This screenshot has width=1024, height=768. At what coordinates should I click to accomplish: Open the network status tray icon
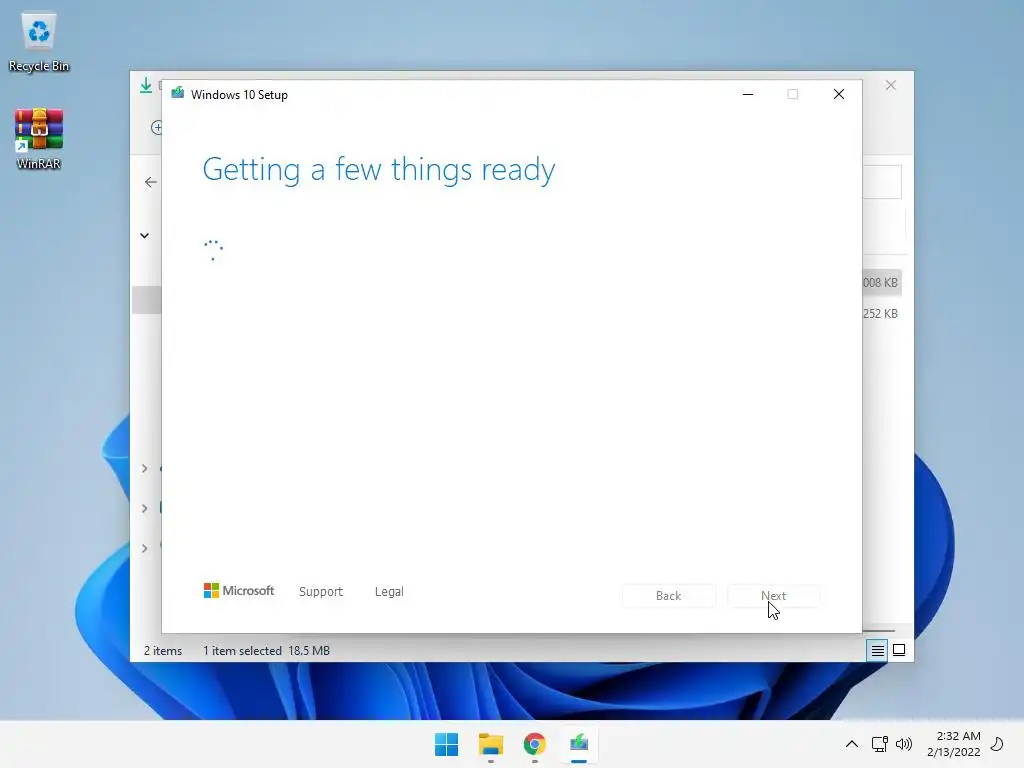(879, 744)
